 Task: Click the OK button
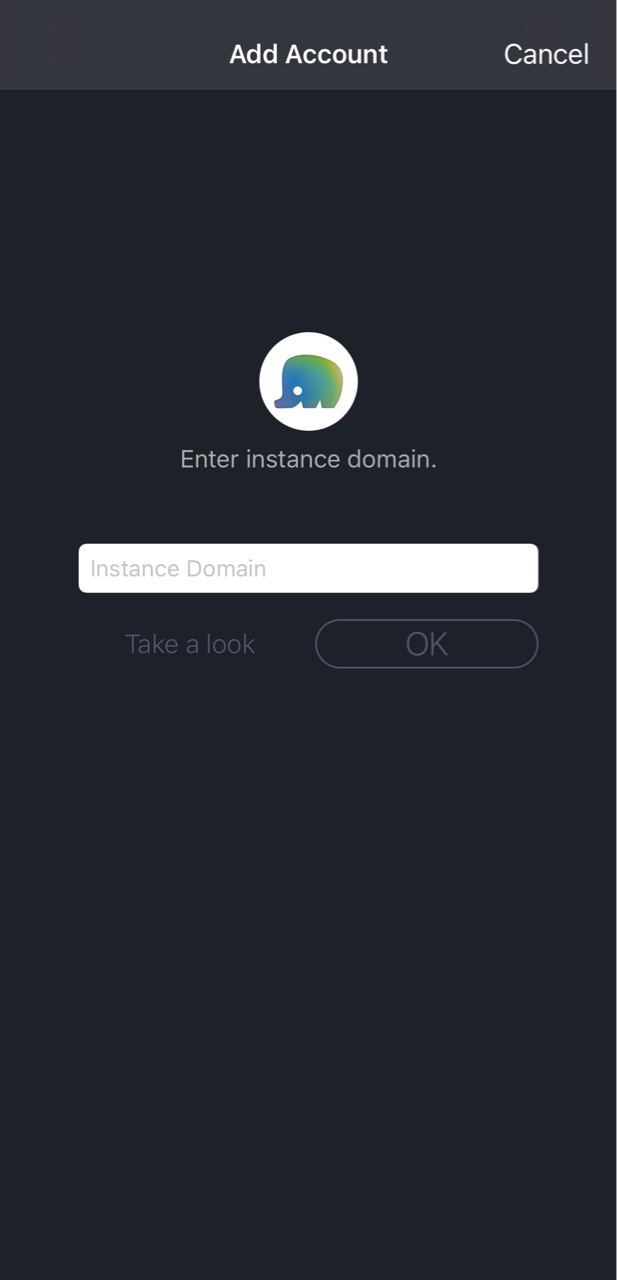[427, 644]
